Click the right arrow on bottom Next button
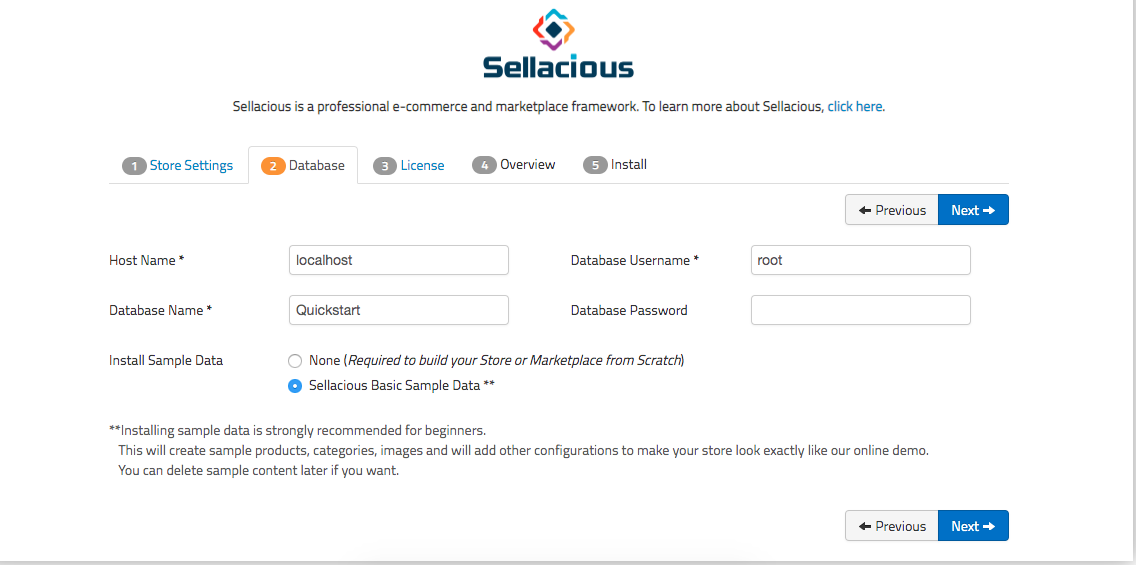The image size is (1136, 565). (x=989, y=527)
